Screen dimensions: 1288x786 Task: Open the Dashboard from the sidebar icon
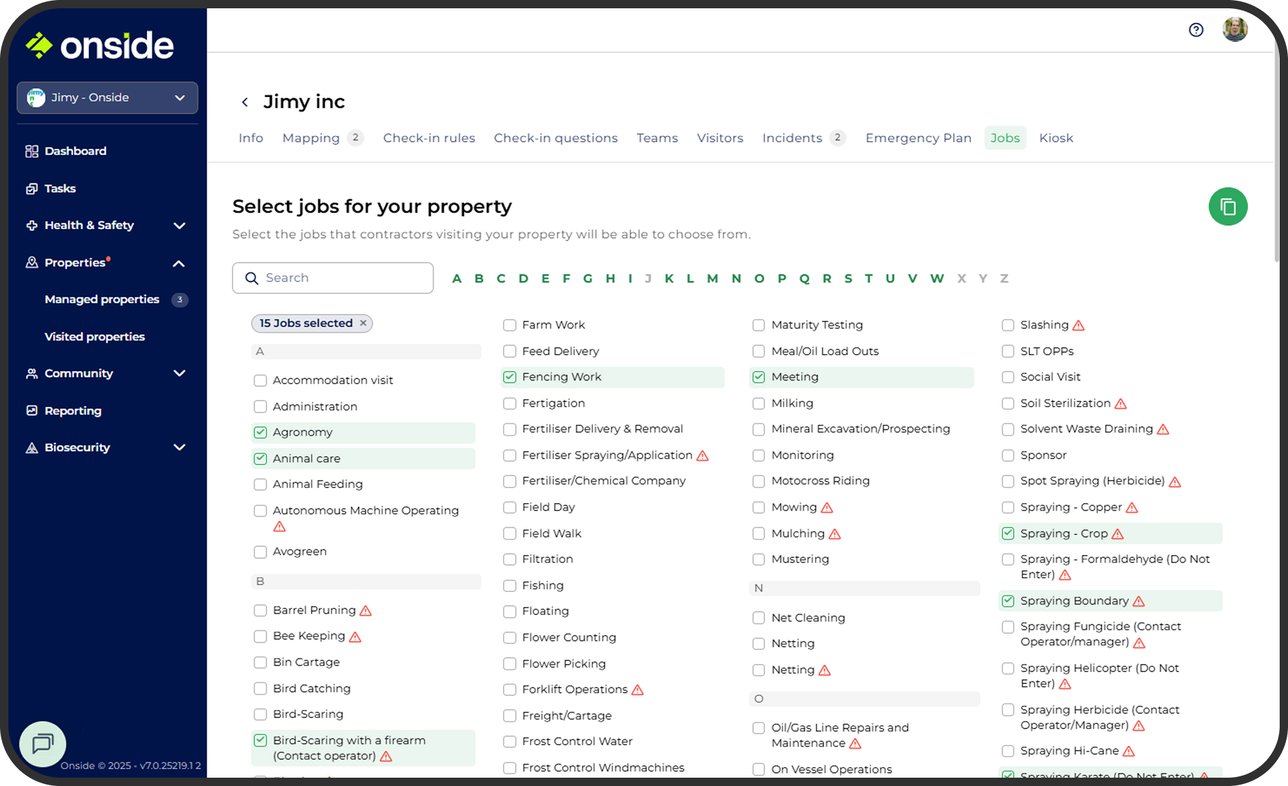(x=30, y=150)
